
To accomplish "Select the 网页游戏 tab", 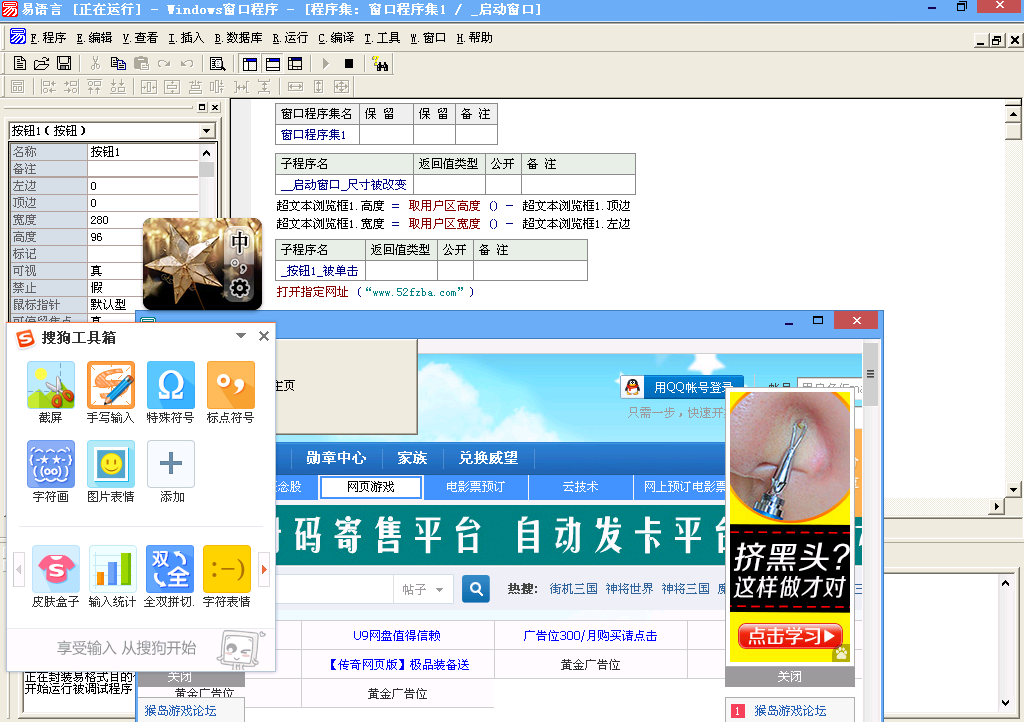I will (x=370, y=486).
